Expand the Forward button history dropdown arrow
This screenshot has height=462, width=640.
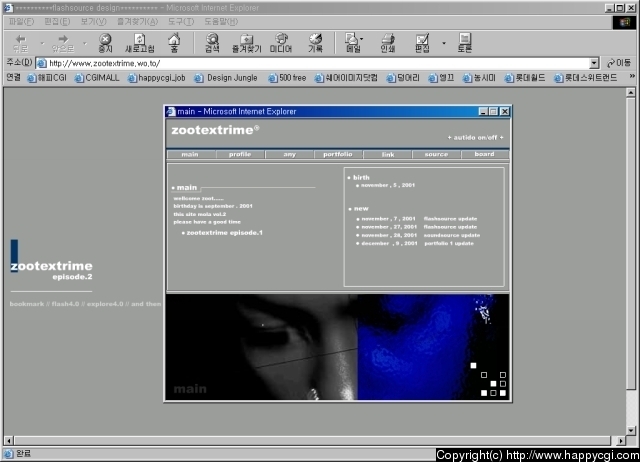click(85, 43)
